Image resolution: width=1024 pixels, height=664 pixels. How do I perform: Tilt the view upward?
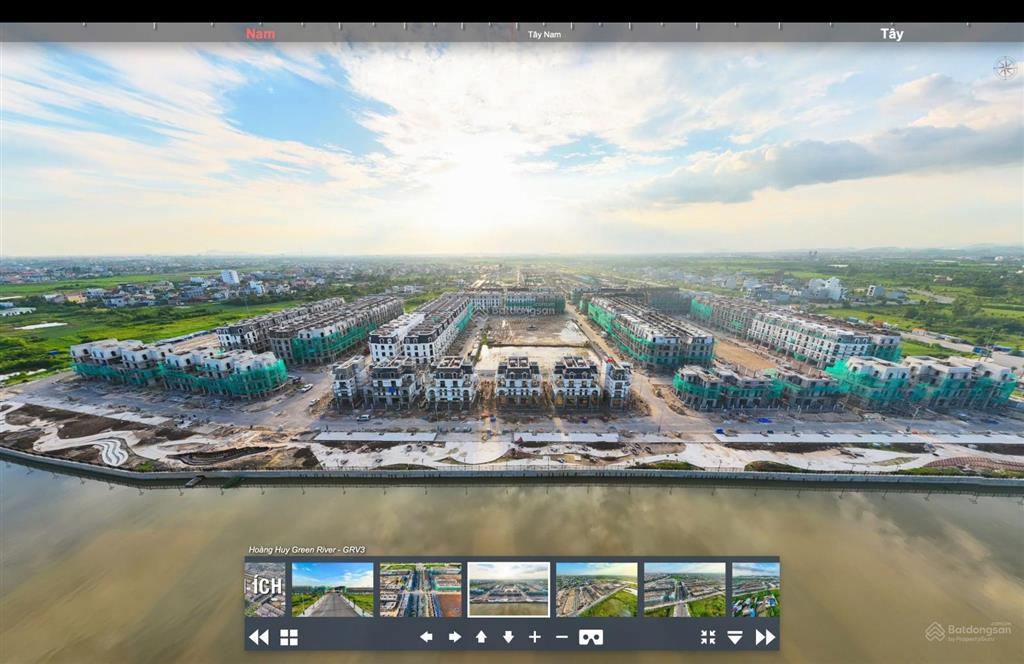point(481,637)
